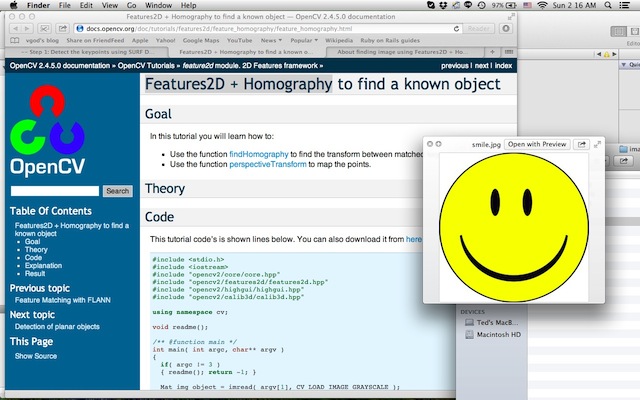
Task: Click the 'previous' navigation link
Action: click(455, 66)
